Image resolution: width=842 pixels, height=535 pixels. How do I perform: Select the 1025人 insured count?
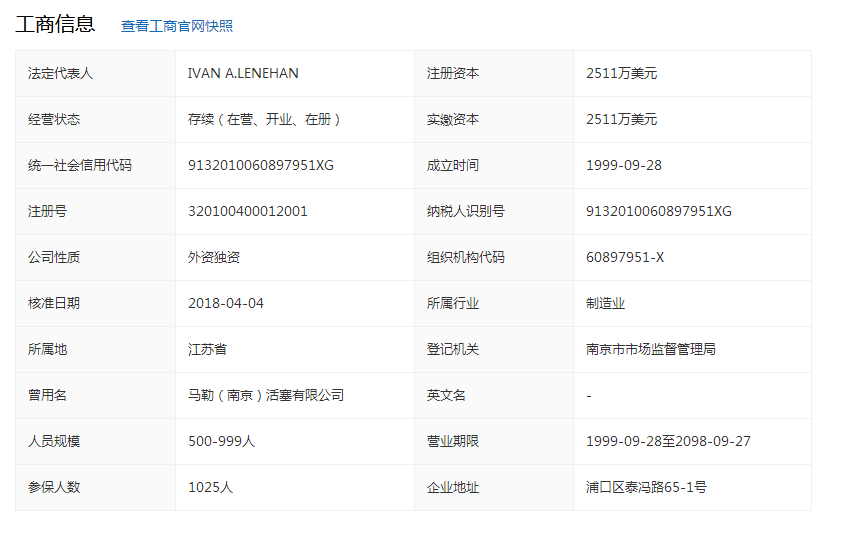pyautogui.click(x=210, y=487)
